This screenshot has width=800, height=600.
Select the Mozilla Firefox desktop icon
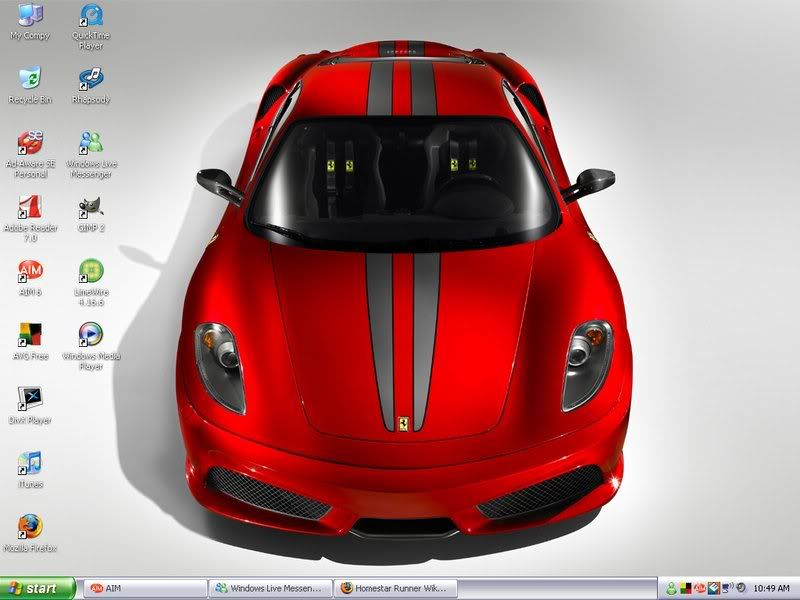[x=30, y=527]
